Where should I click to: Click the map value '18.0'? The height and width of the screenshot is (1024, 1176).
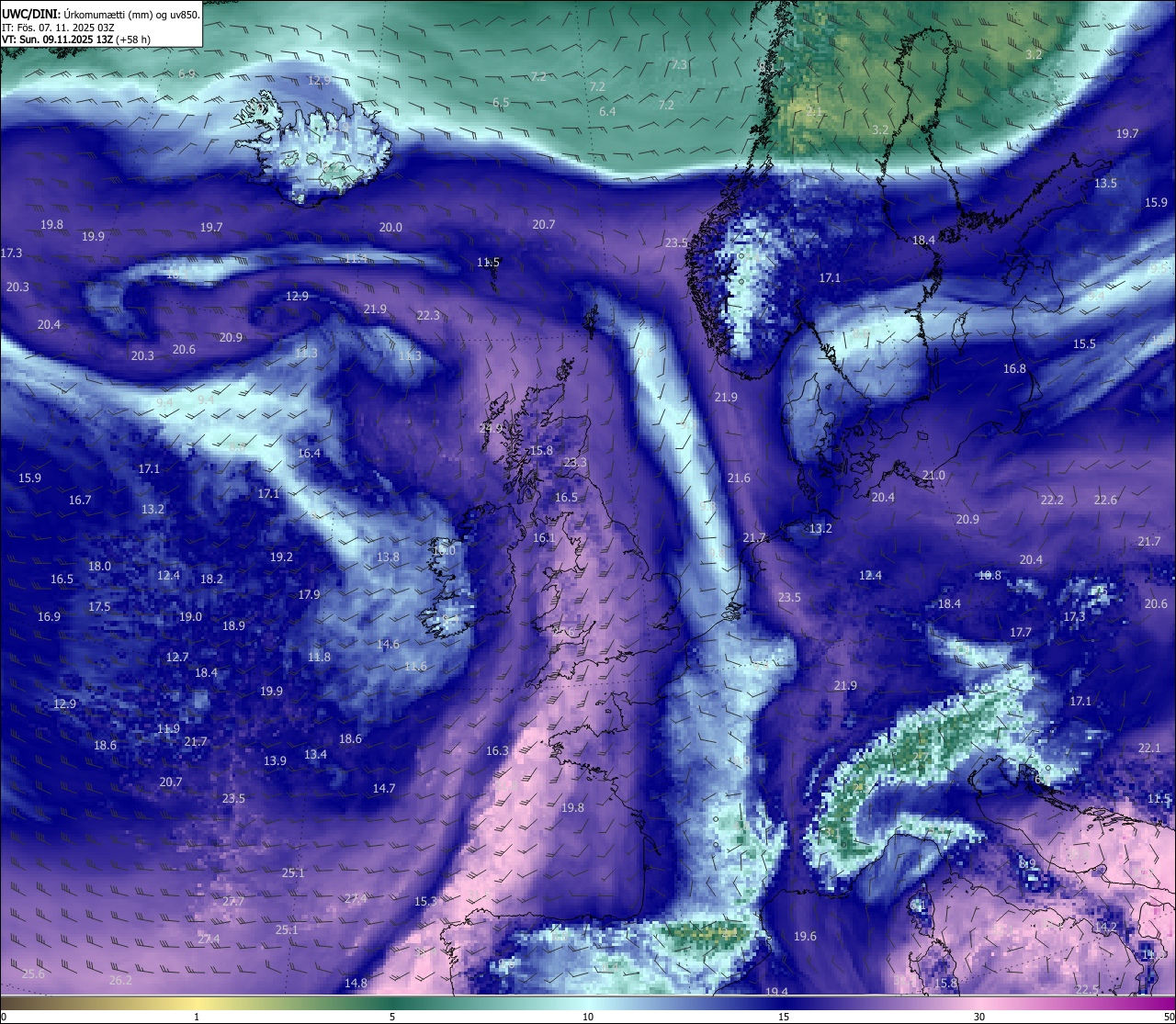click(x=99, y=566)
